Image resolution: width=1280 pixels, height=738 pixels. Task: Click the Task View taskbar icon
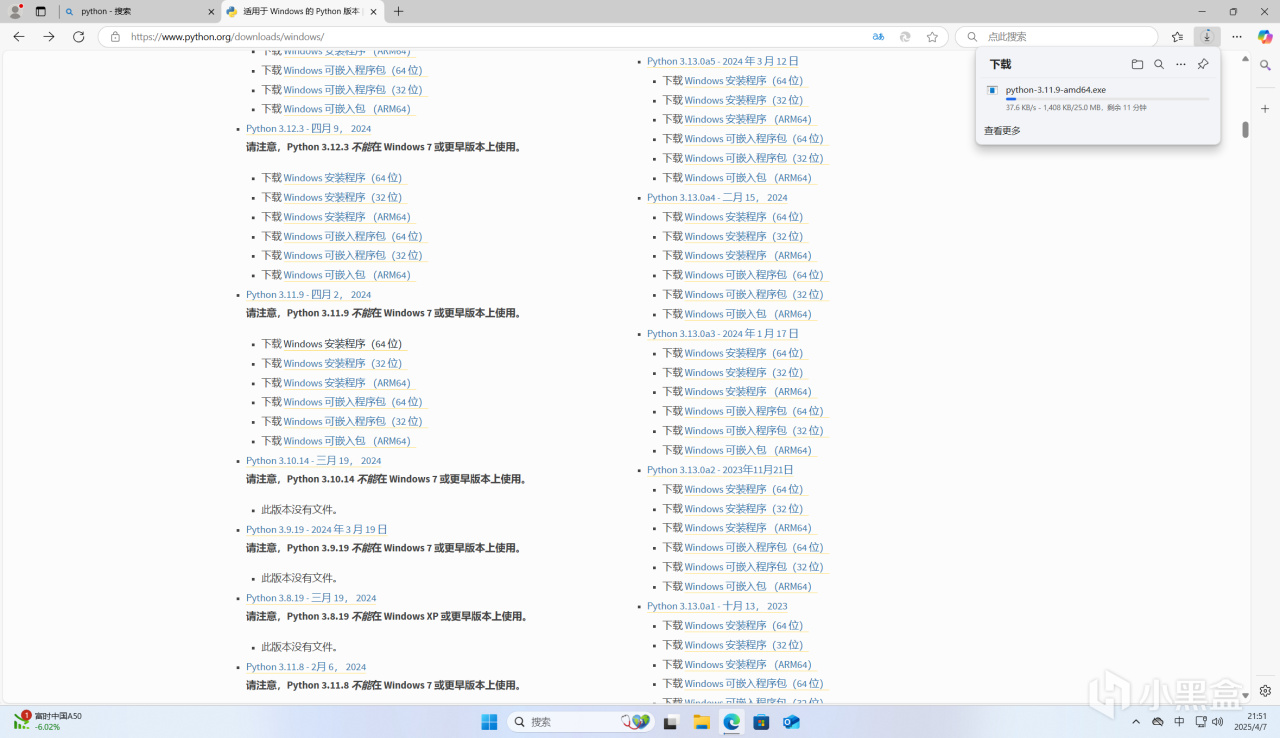tap(671, 722)
